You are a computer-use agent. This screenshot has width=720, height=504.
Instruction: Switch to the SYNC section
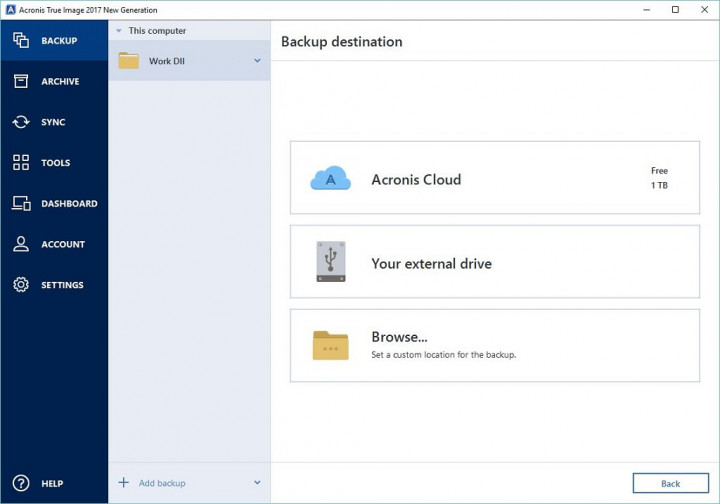[x=54, y=122]
